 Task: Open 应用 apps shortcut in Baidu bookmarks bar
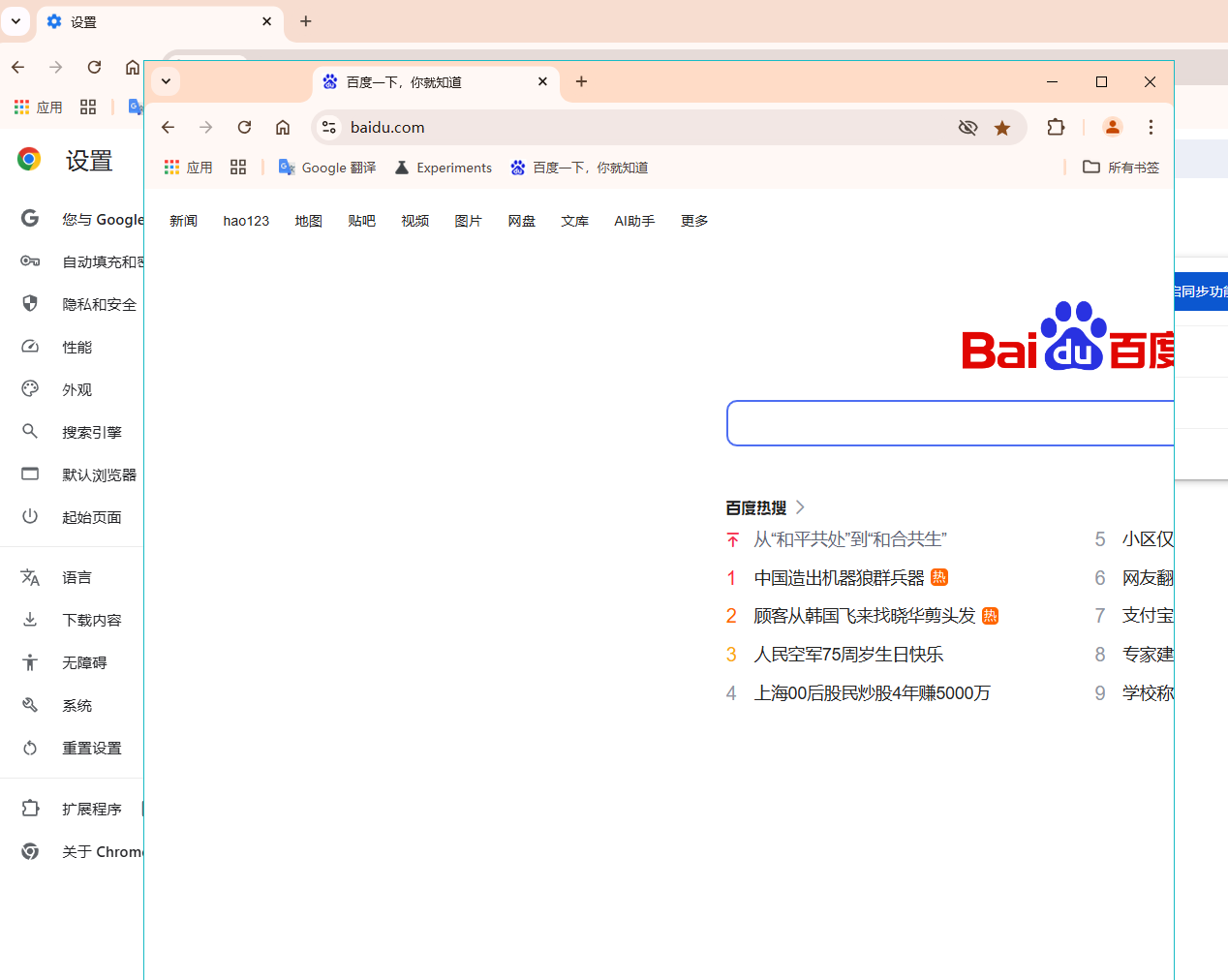coord(188,168)
